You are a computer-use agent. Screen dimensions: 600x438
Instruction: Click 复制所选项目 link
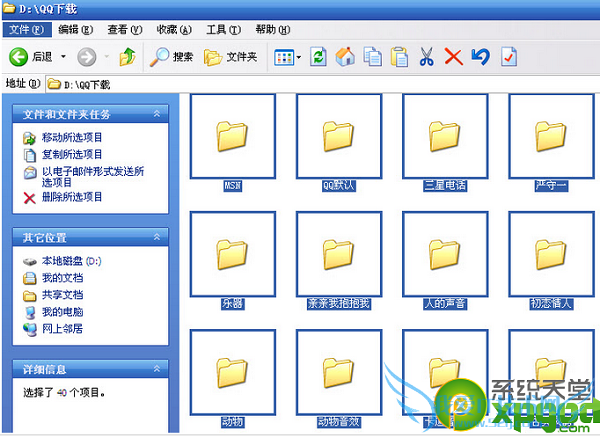click(72, 154)
